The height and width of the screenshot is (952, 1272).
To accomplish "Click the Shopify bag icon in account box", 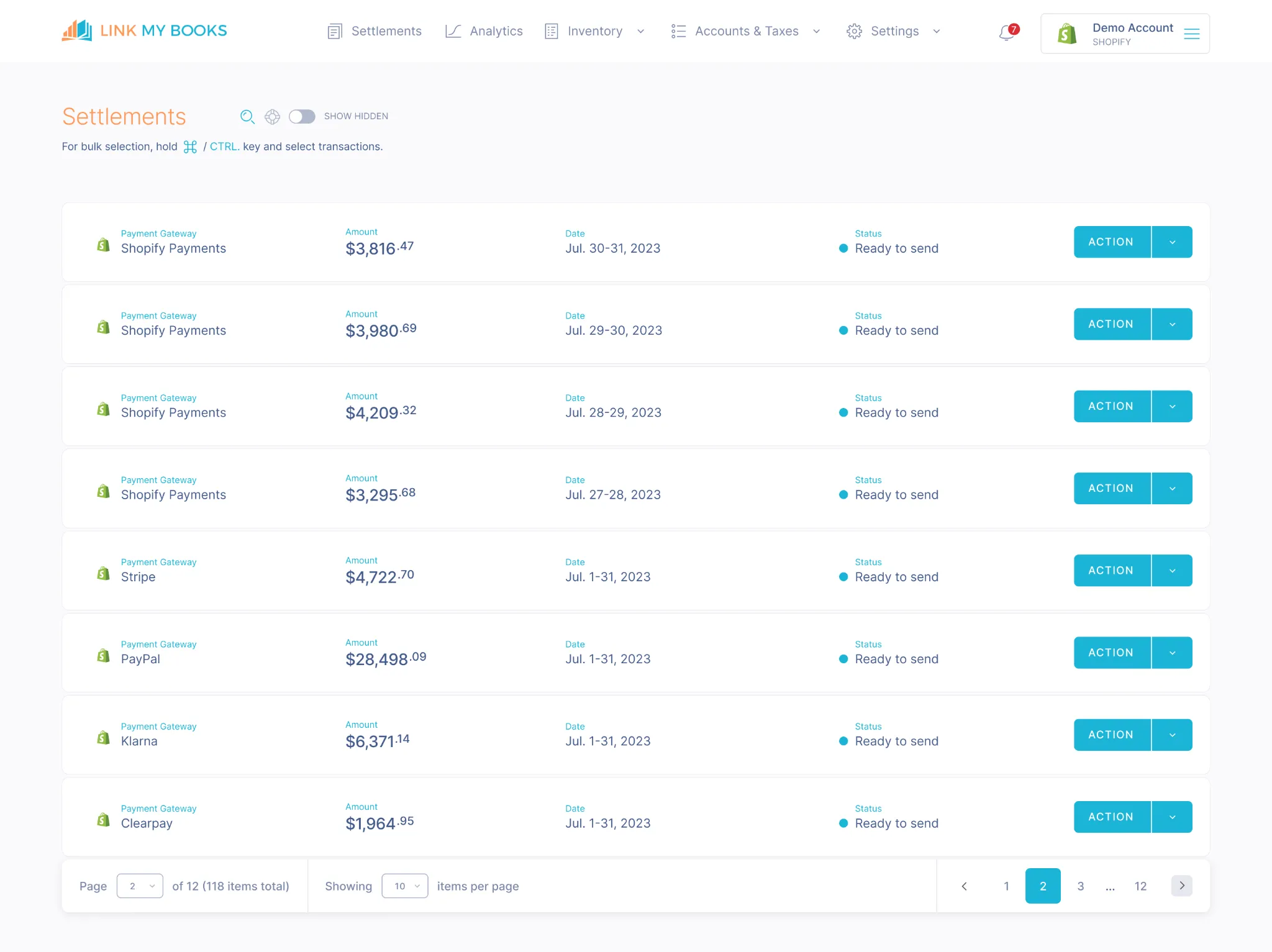I will click(1066, 34).
